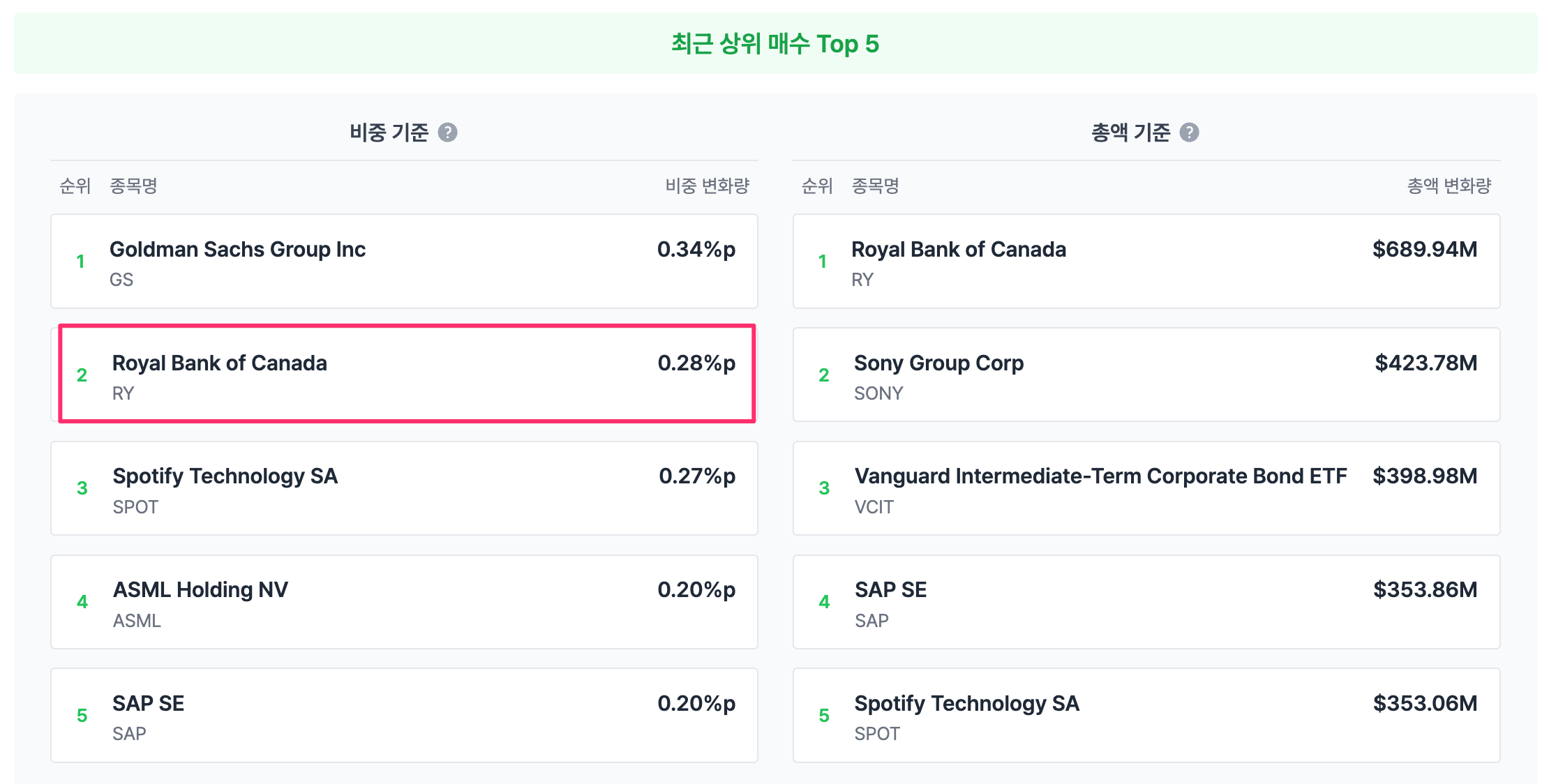This screenshot has height=784, width=1549.
Task: Open Vanguard Intermediate-Term Corporate Bond ETF row
Action: (1146, 488)
